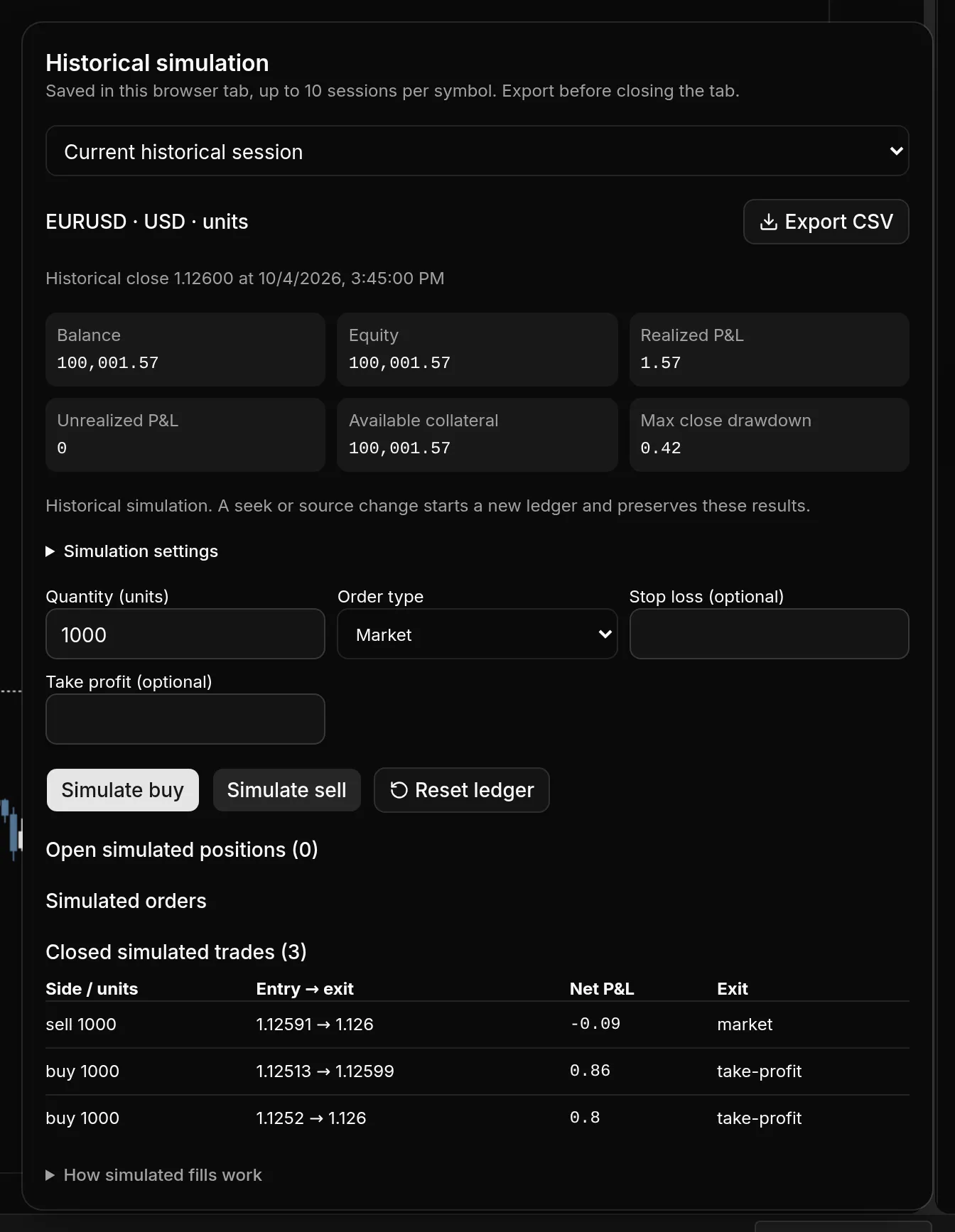The height and width of the screenshot is (1232, 955).
Task: Select the Unrealized P&L value 0
Action: click(62, 448)
